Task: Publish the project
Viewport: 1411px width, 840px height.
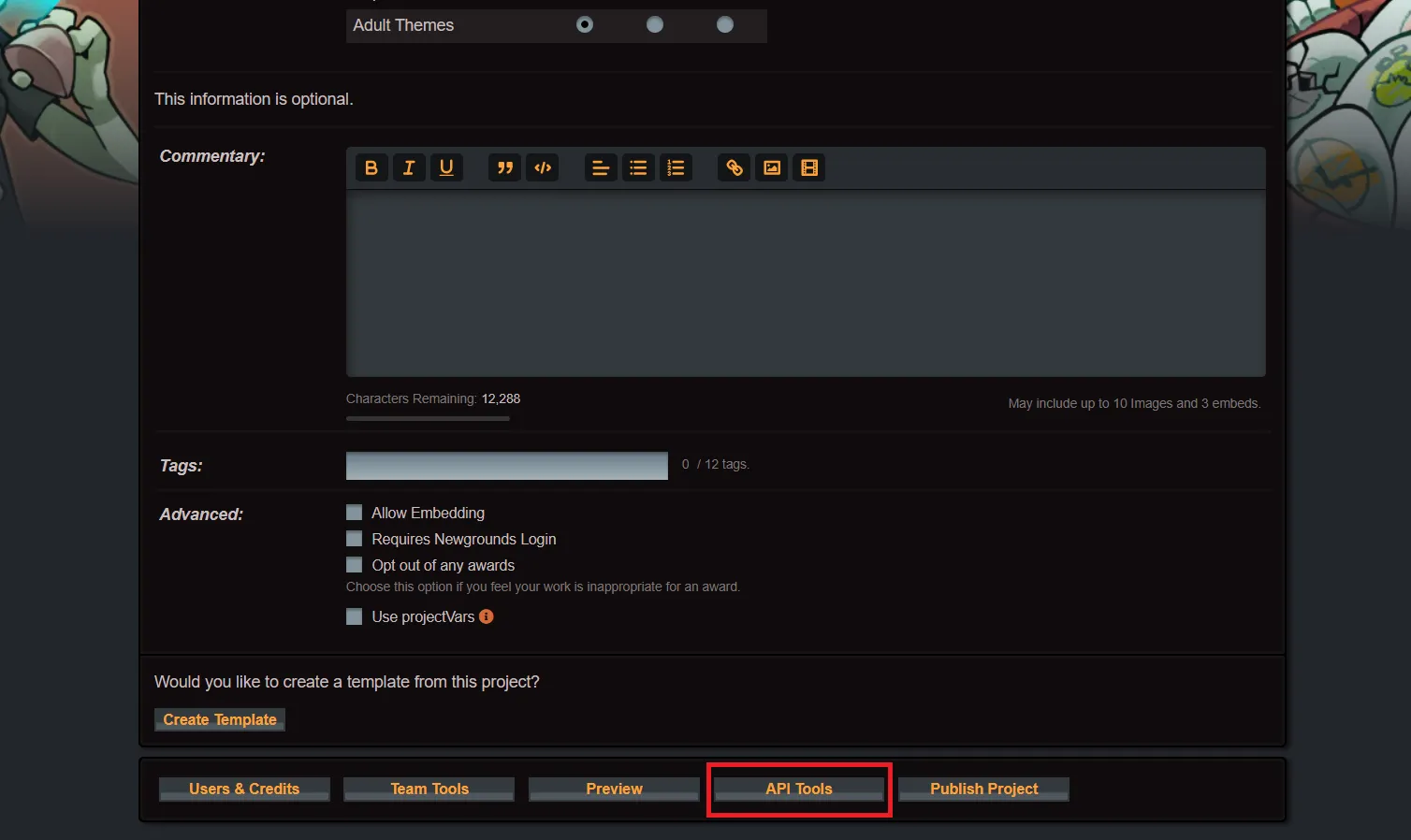Action: tap(983, 789)
